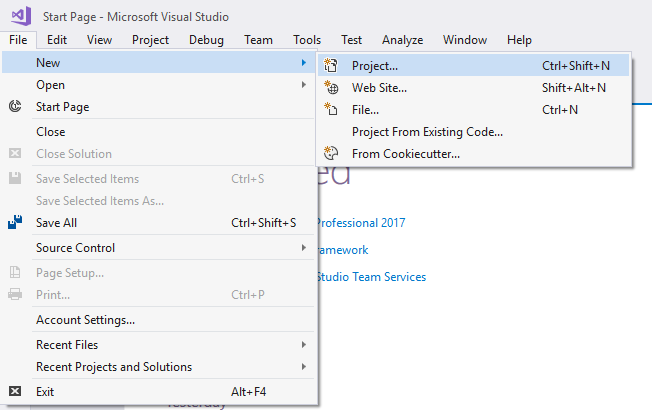Open the Help menu
The image size is (652, 410).
[x=519, y=40]
